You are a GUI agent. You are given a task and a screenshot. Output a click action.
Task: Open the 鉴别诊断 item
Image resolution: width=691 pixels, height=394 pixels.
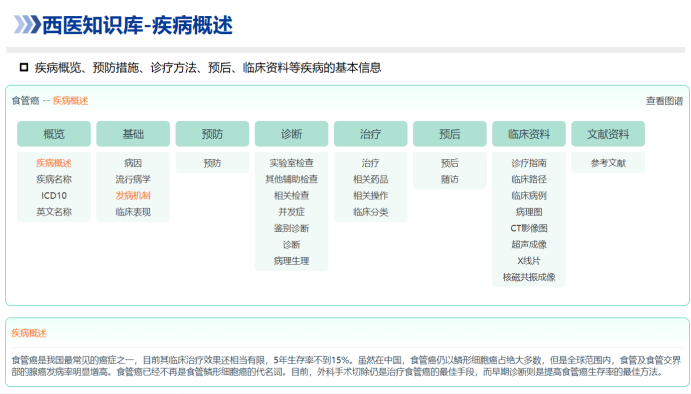tap(291, 228)
